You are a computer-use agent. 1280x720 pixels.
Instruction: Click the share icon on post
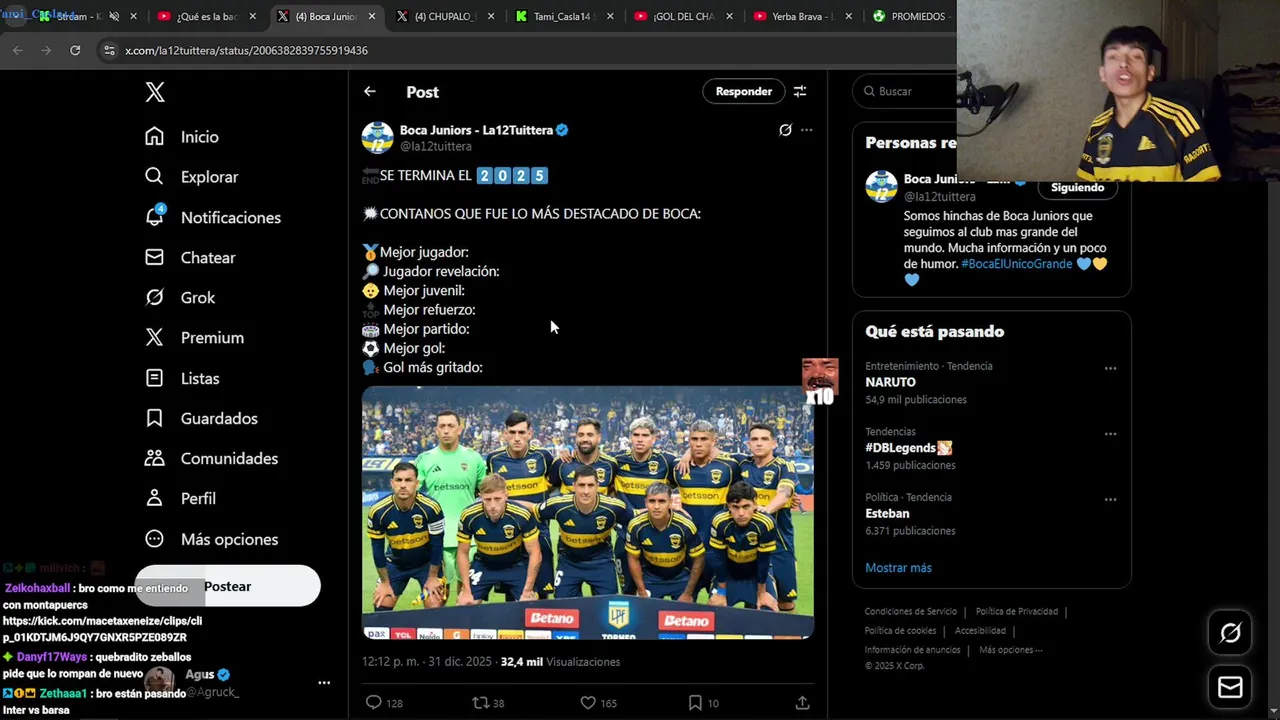802,703
